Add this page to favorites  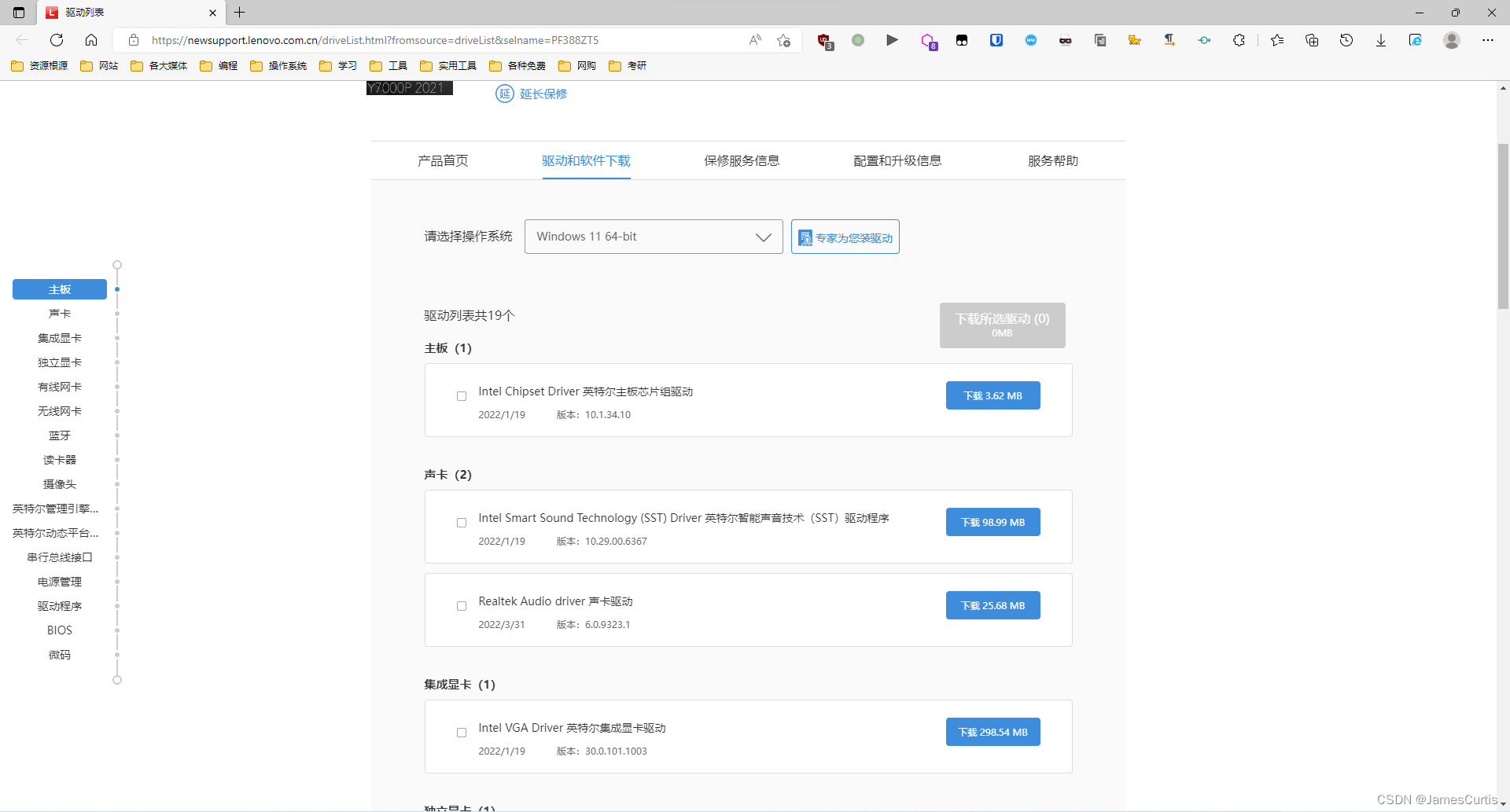tap(784, 40)
